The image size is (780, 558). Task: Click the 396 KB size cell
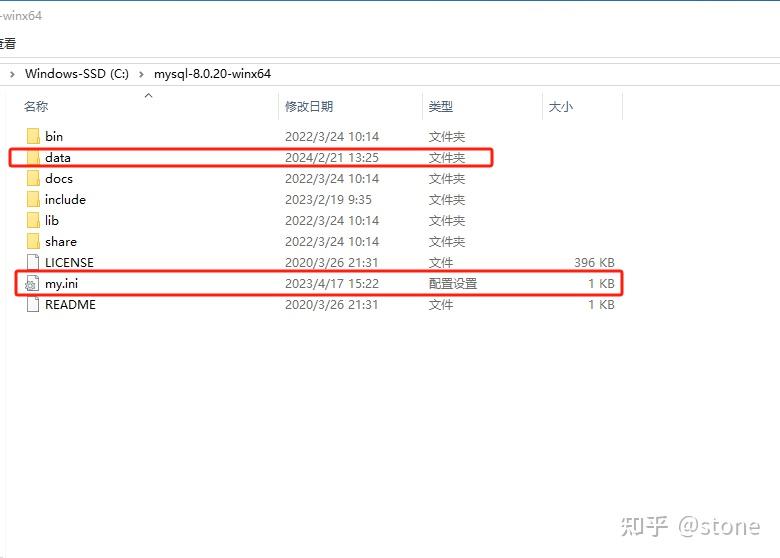594,263
